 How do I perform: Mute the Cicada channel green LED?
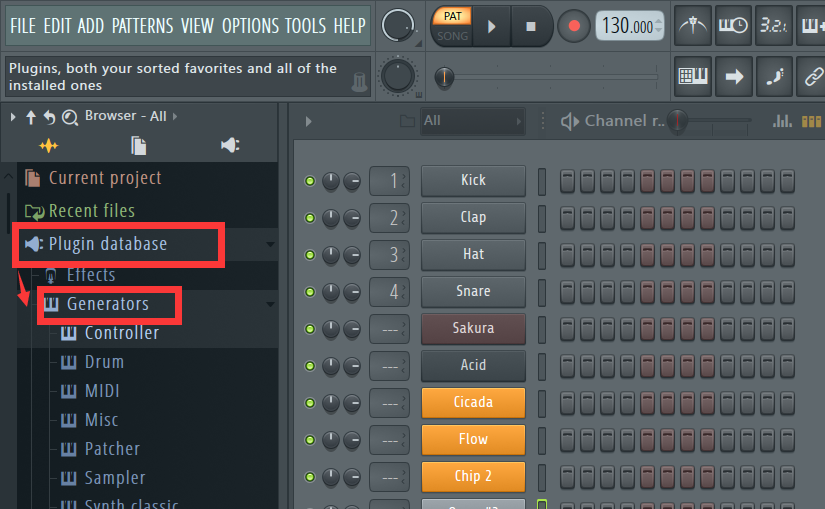point(310,403)
